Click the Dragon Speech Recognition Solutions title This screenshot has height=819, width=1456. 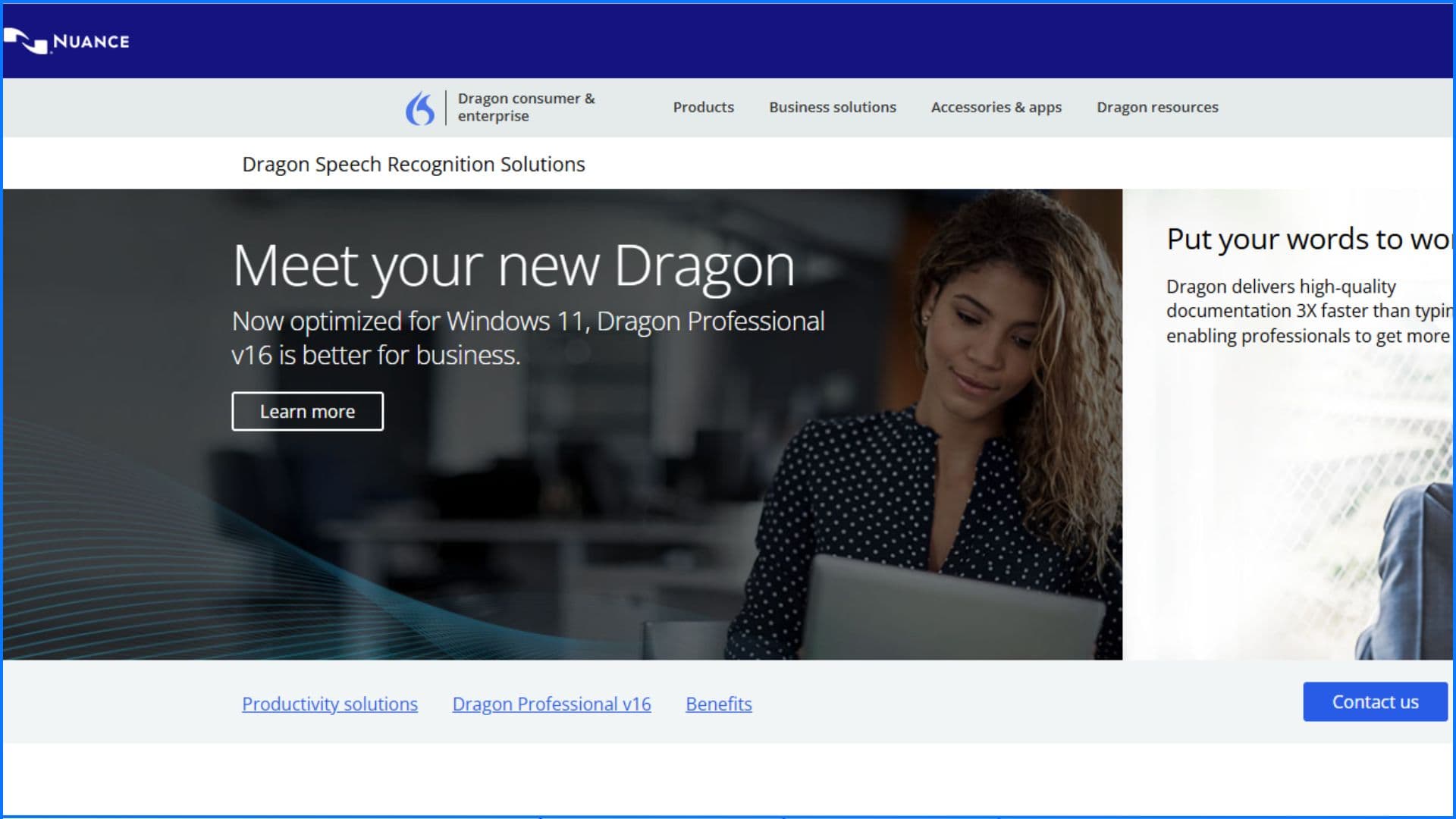pyautogui.click(x=413, y=164)
